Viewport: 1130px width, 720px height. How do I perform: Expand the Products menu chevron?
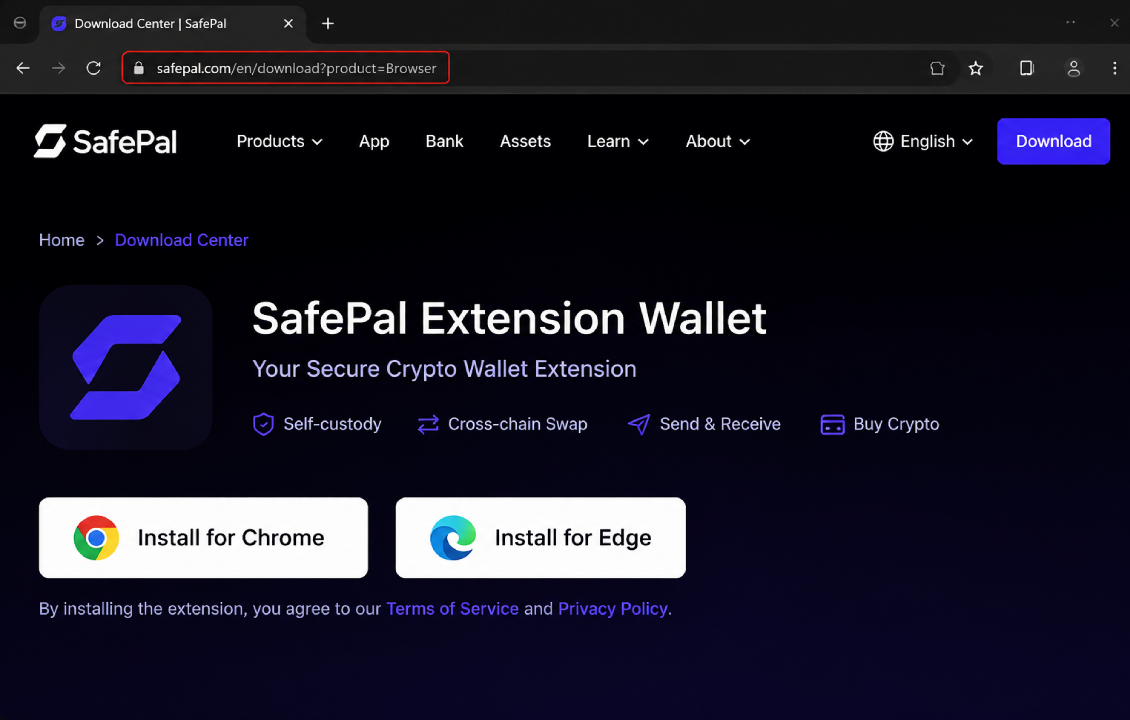pyautogui.click(x=317, y=142)
